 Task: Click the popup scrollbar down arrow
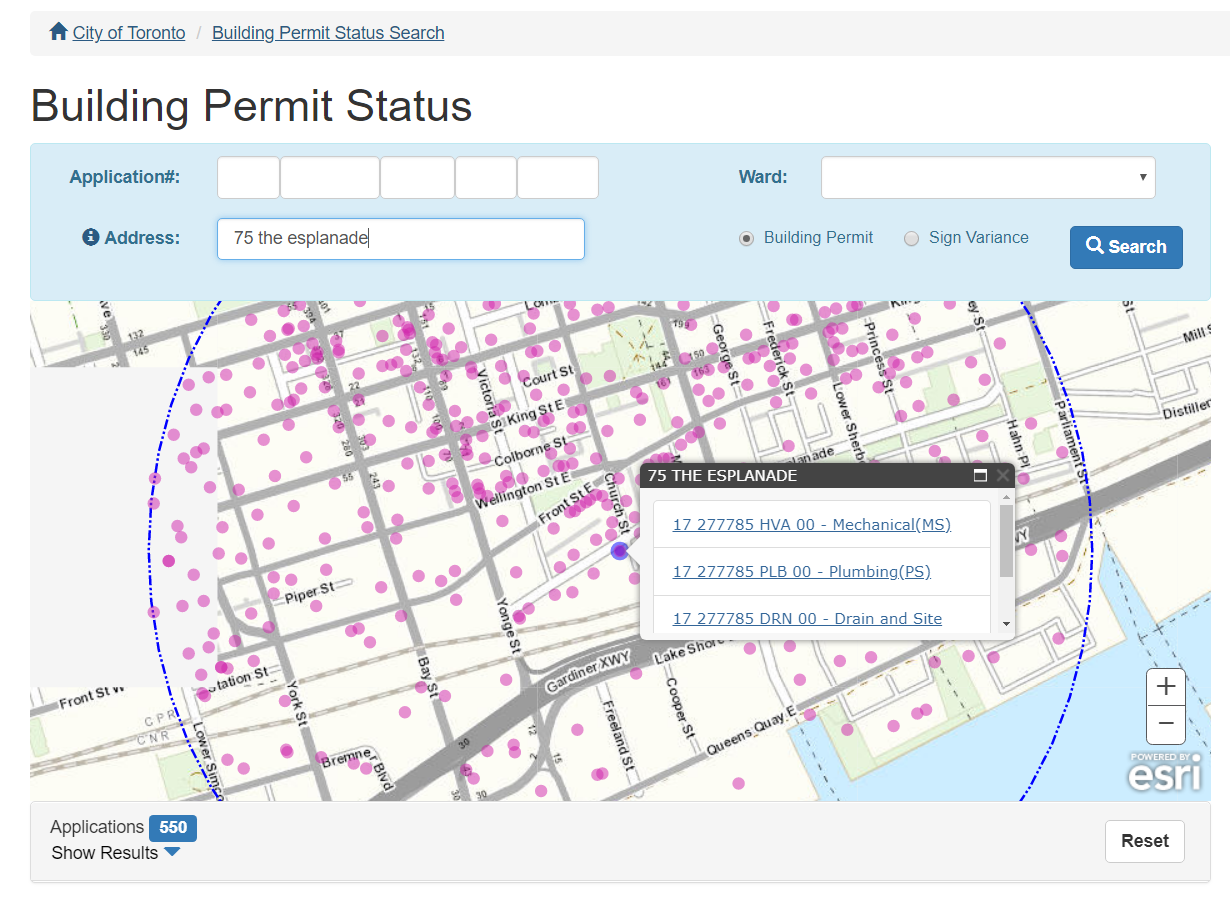coord(1006,625)
